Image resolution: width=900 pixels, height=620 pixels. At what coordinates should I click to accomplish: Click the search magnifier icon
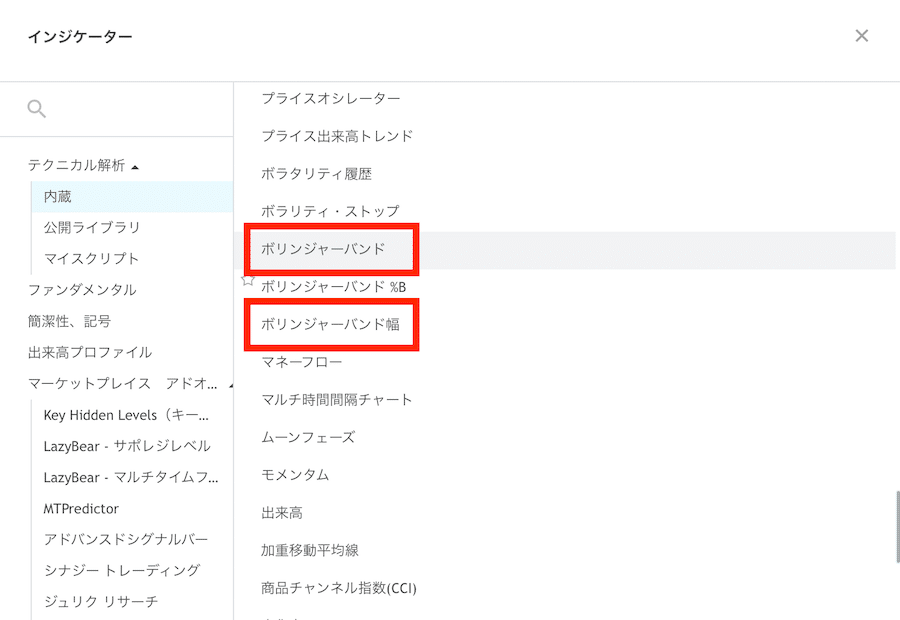tap(37, 108)
